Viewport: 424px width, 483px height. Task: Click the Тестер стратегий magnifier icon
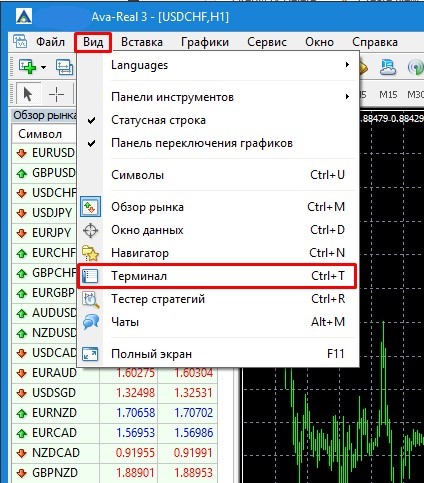91,299
